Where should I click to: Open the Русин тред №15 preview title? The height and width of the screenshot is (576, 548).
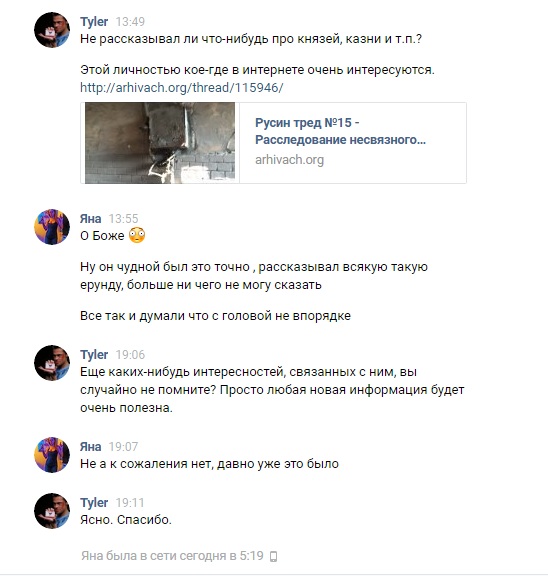click(x=340, y=131)
